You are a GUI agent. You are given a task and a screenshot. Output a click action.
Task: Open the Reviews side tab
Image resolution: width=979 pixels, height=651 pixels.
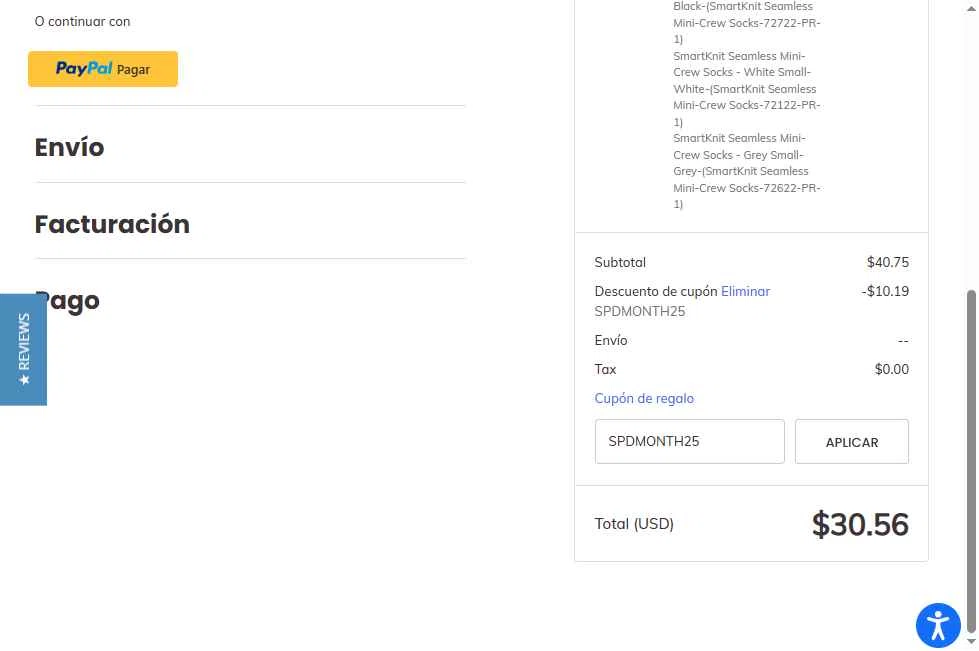pos(23,350)
